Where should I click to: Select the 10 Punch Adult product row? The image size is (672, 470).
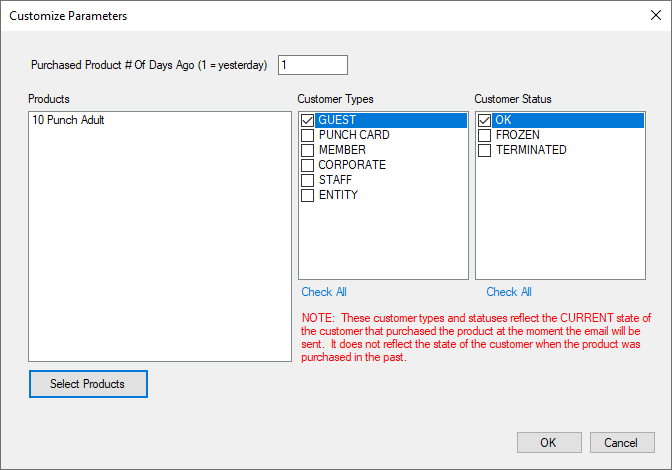160,120
